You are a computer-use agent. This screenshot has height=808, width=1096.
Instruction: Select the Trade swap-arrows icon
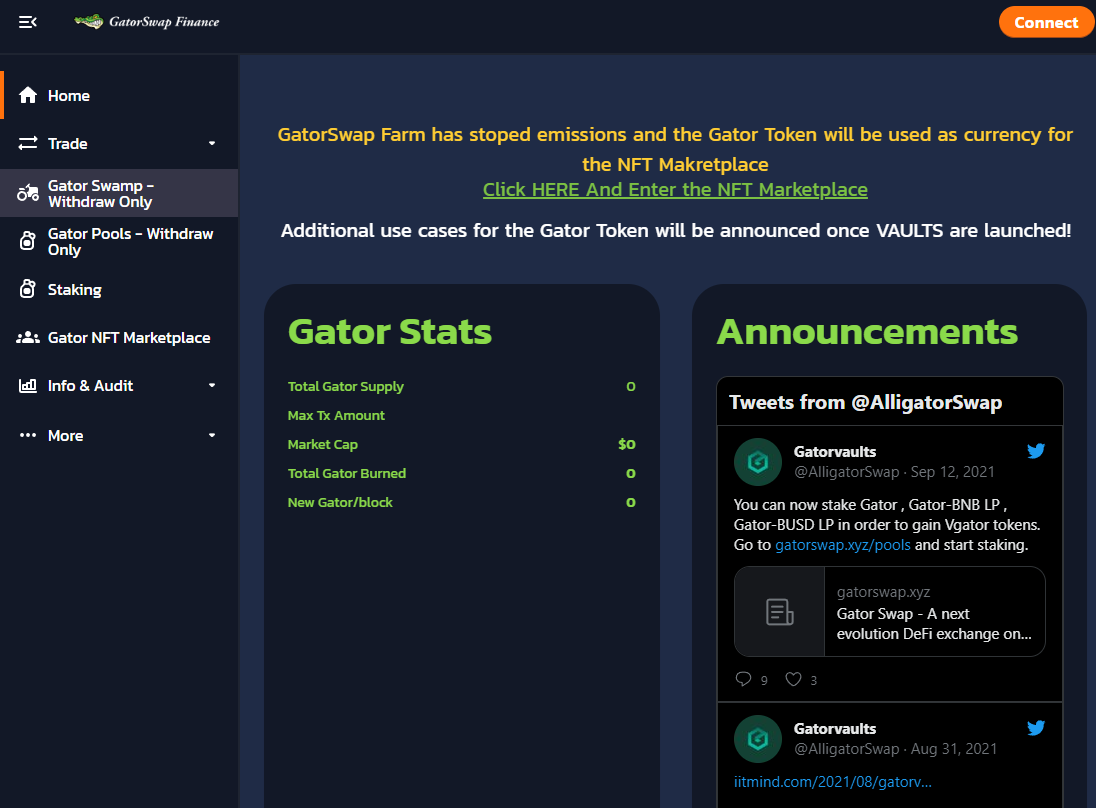27,143
